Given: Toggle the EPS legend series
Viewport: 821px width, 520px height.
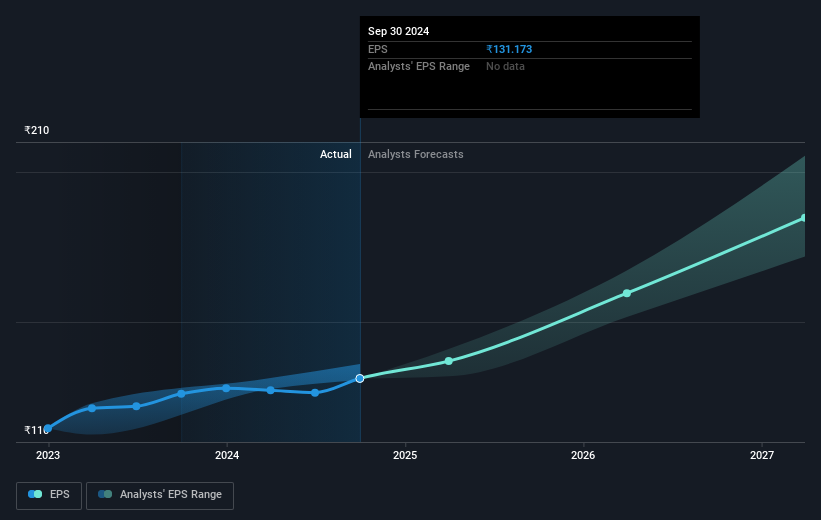Looking at the screenshot, I should coord(49,495).
